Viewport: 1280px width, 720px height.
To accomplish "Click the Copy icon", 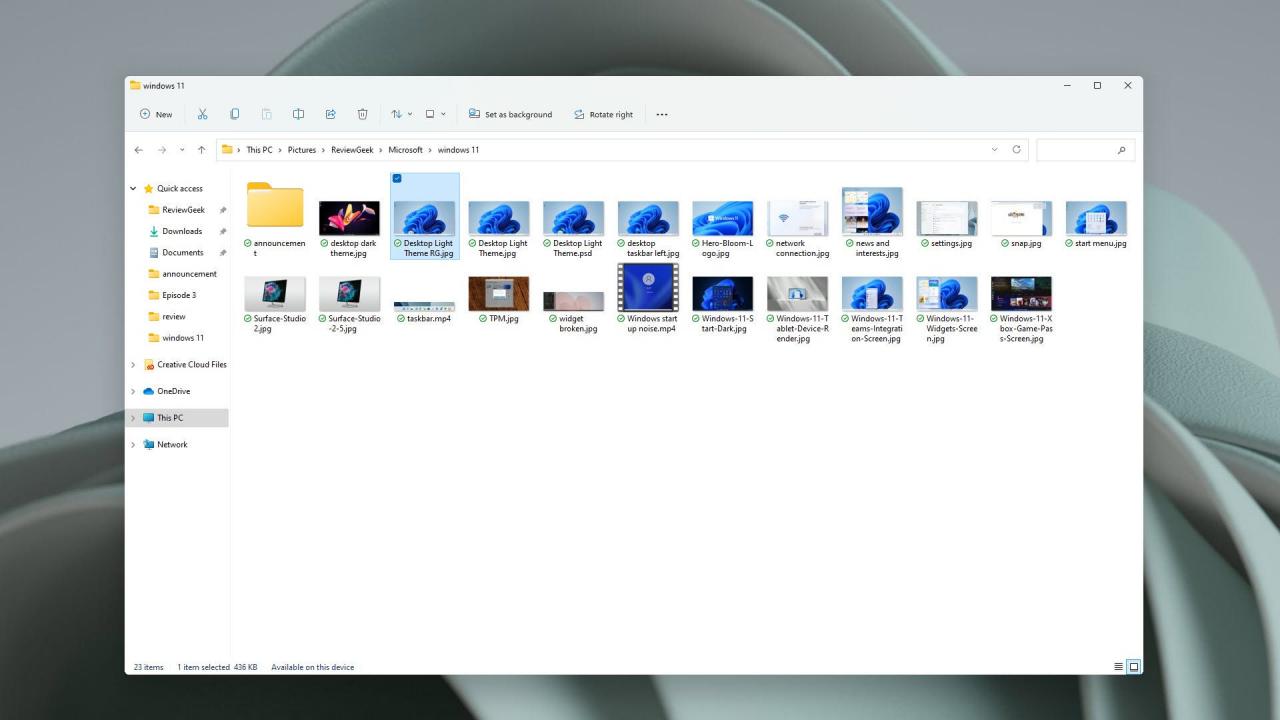I will [234, 114].
